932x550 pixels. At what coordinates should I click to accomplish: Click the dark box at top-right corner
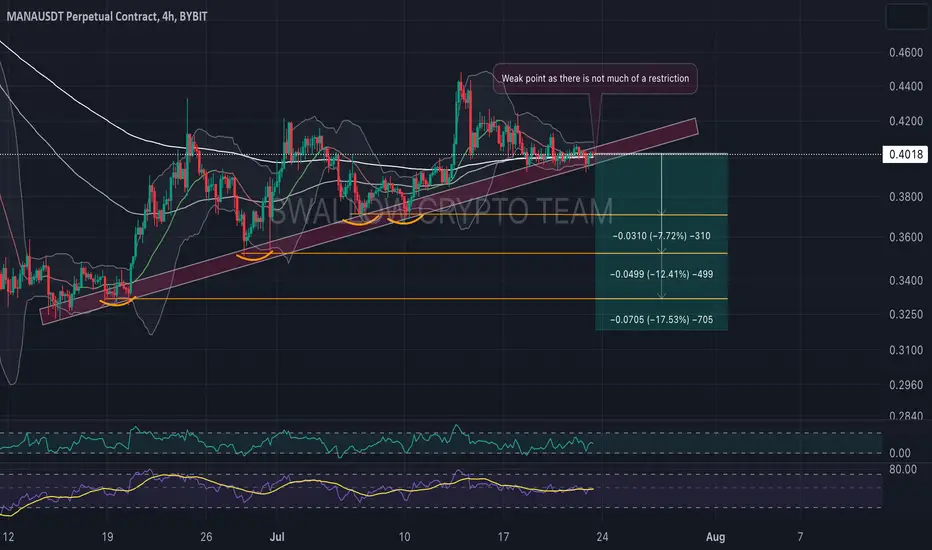(x=907, y=17)
